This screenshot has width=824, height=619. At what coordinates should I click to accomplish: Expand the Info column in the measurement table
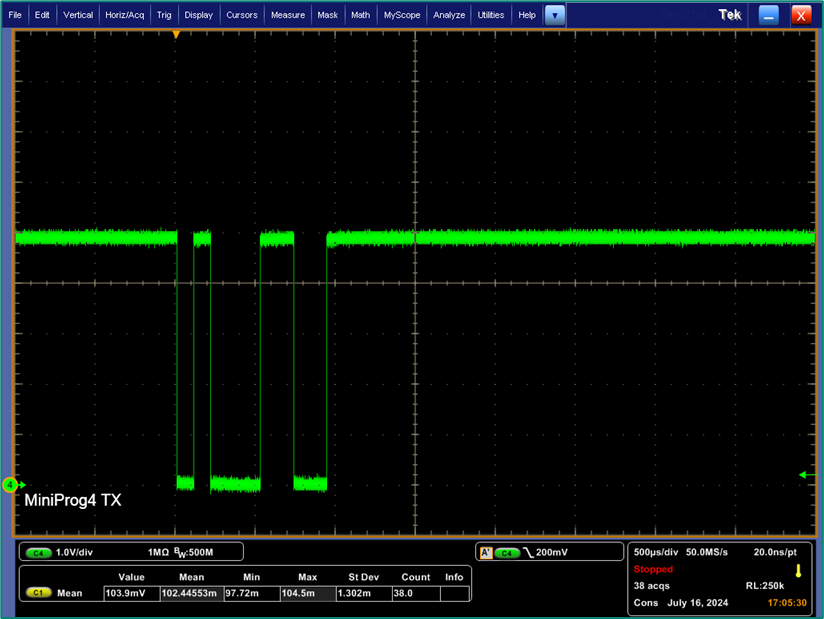coord(454,577)
